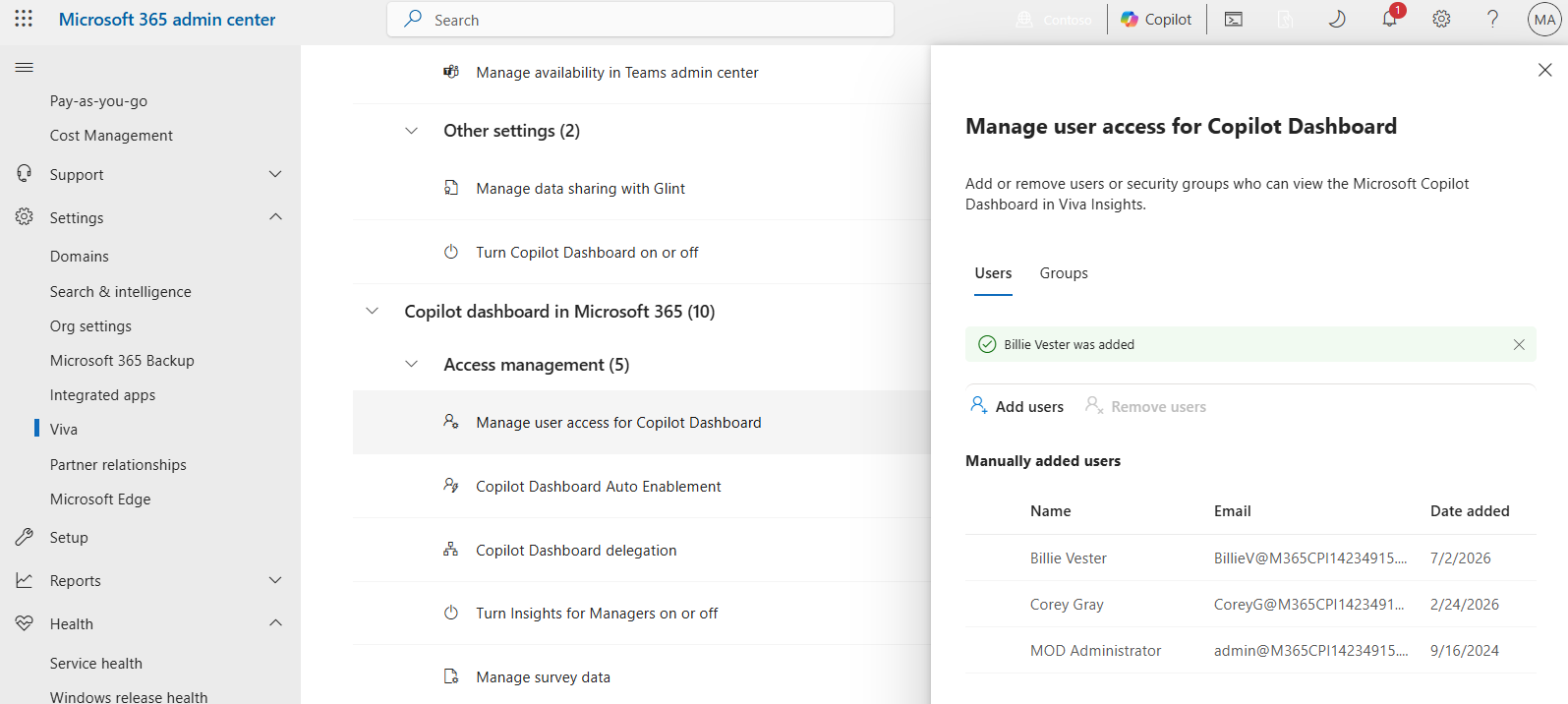Close the Manage user access panel
Viewport: 1568px width, 704px height.
pyautogui.click(x=1544, y=70)
